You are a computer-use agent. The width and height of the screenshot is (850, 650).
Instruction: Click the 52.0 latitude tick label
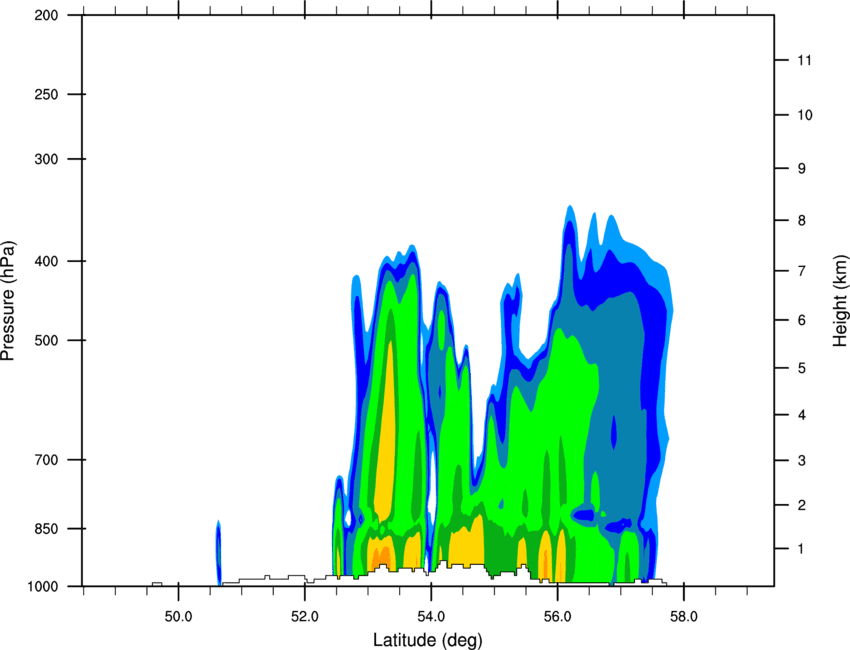(x=305, y=617)
